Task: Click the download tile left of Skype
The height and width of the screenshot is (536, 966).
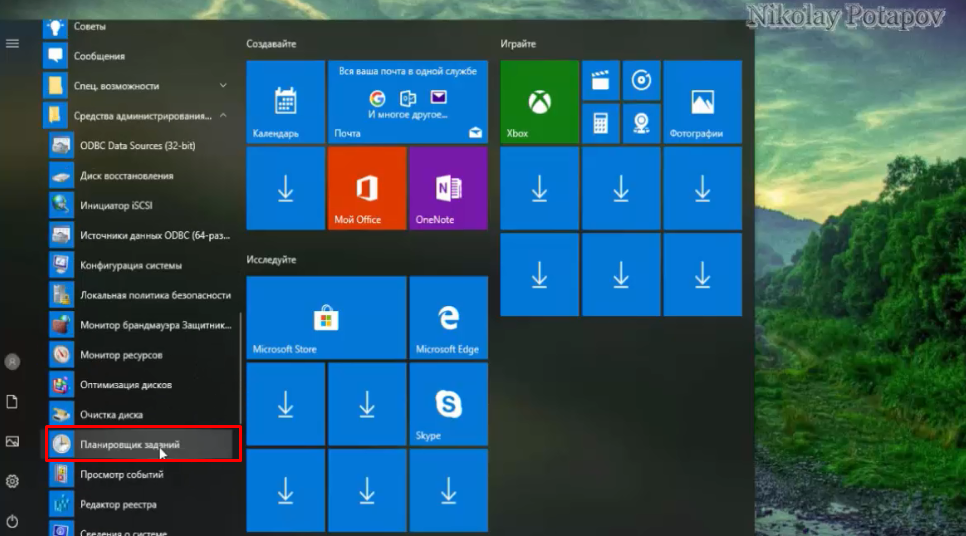Action: tap(367, 404)
